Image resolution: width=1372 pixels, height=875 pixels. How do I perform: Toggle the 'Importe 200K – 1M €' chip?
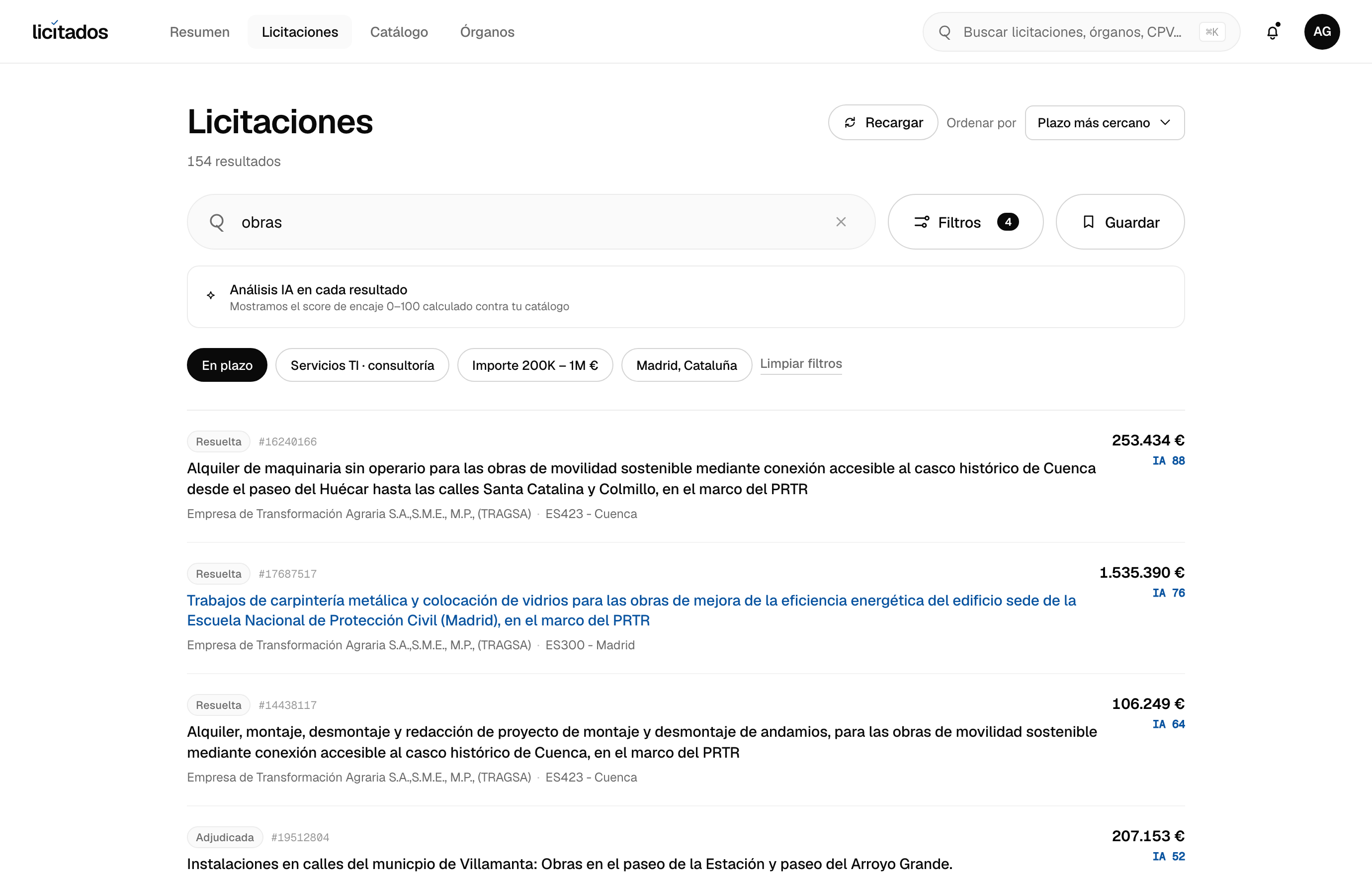pos(535,365)
